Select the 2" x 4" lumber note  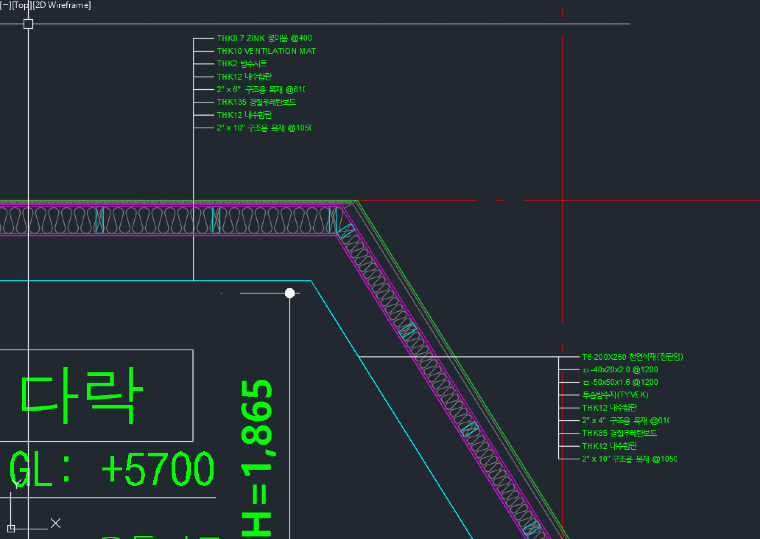[x=625, y=420]
